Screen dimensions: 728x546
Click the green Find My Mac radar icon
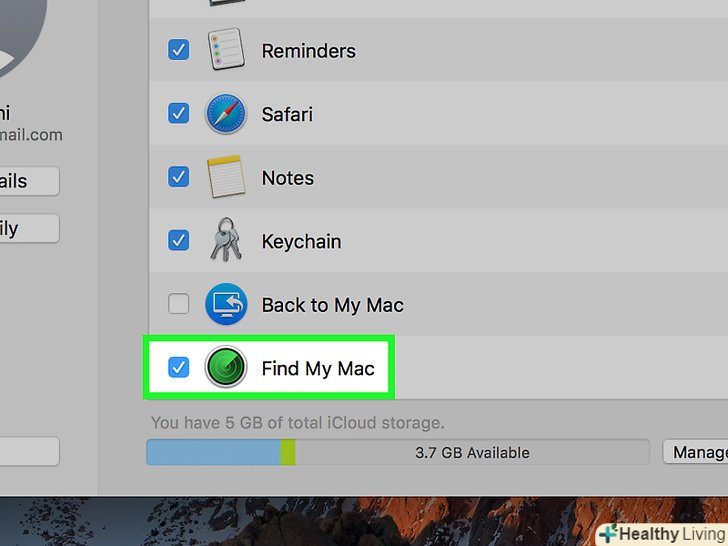pos(226,368)
